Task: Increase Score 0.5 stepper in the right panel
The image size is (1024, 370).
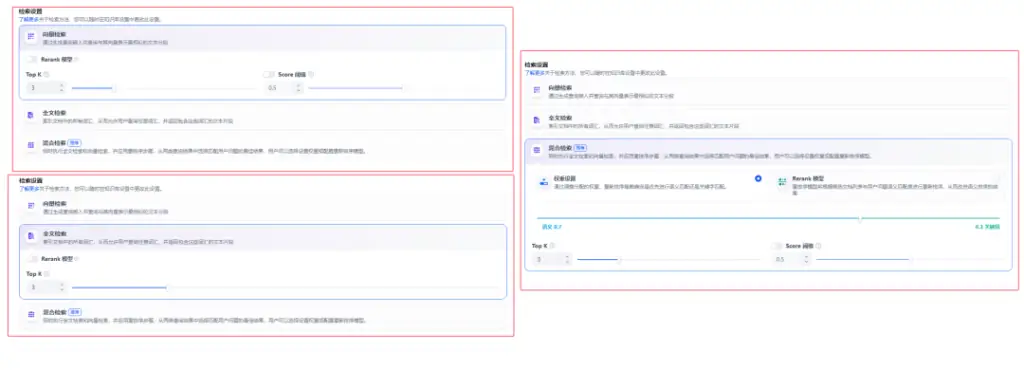Action: pyautogui.click(x=806, y=257)
